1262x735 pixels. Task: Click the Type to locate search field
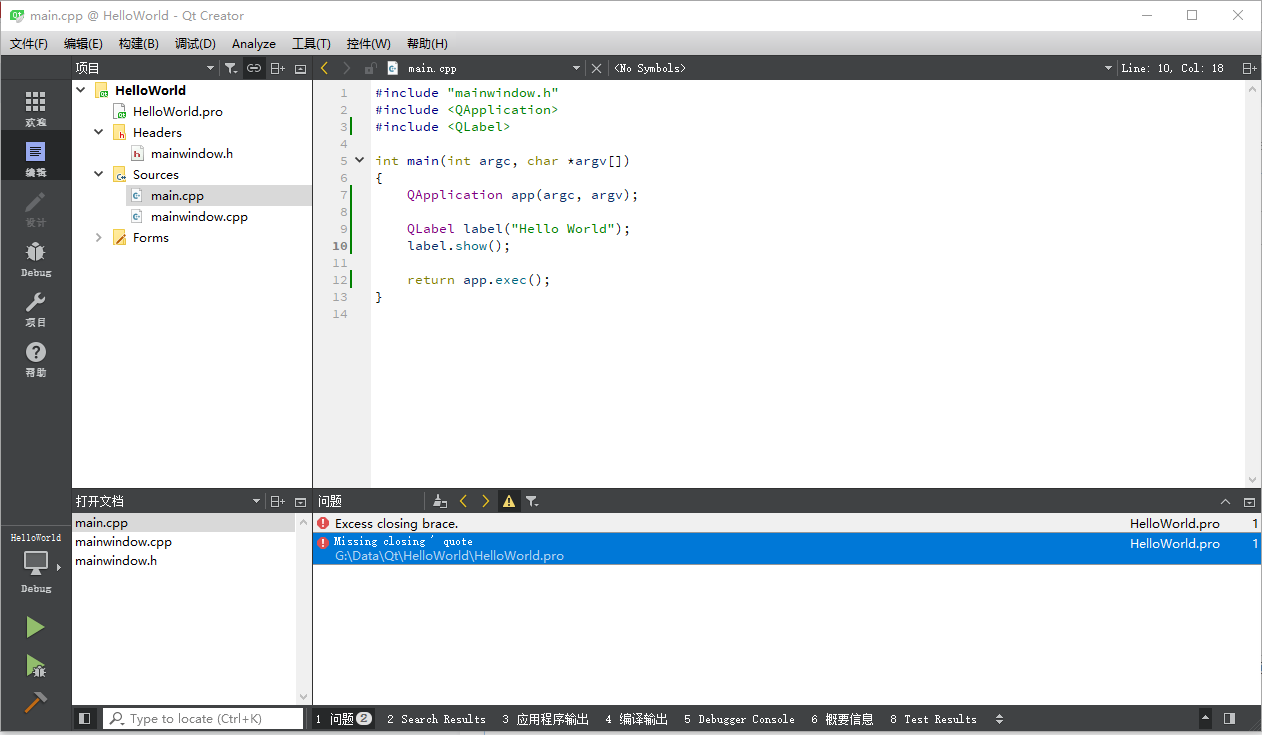tap(203, 718)
